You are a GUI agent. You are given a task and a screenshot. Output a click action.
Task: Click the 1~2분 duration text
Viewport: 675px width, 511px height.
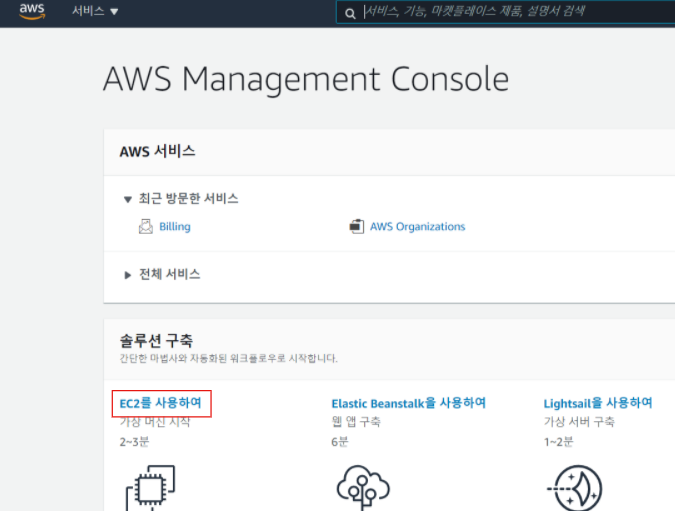(x=558, y=442)
